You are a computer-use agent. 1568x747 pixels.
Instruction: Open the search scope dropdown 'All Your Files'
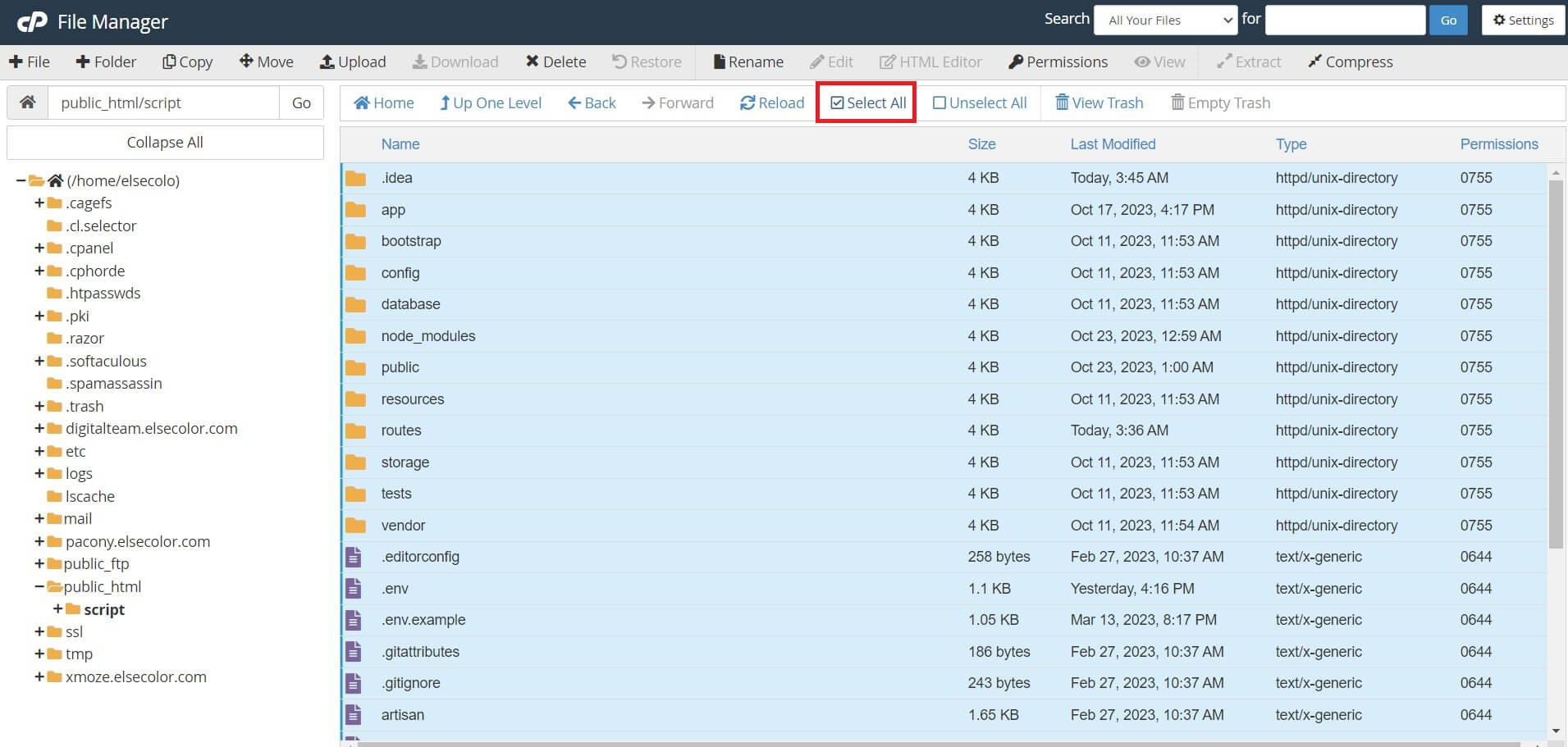pos(1166,20)
